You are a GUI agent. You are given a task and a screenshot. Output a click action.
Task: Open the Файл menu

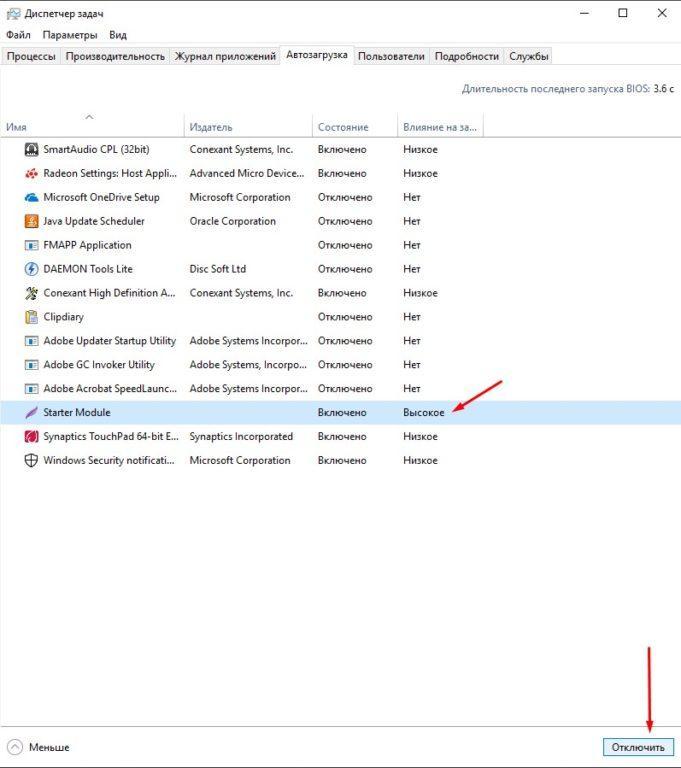pos(18,35)
